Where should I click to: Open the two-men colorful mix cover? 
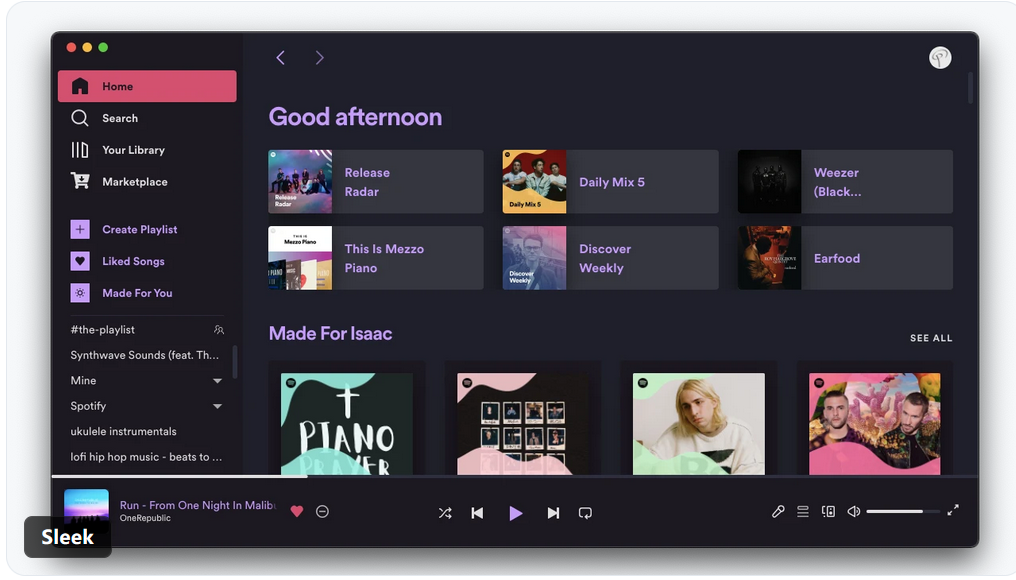point(874,424)
